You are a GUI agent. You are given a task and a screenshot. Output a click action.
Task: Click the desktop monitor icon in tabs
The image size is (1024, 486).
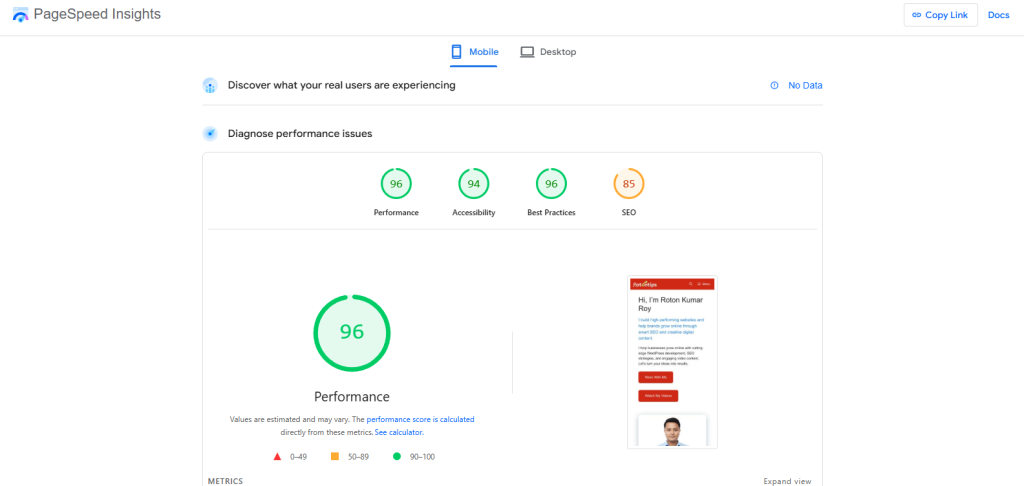527,52
